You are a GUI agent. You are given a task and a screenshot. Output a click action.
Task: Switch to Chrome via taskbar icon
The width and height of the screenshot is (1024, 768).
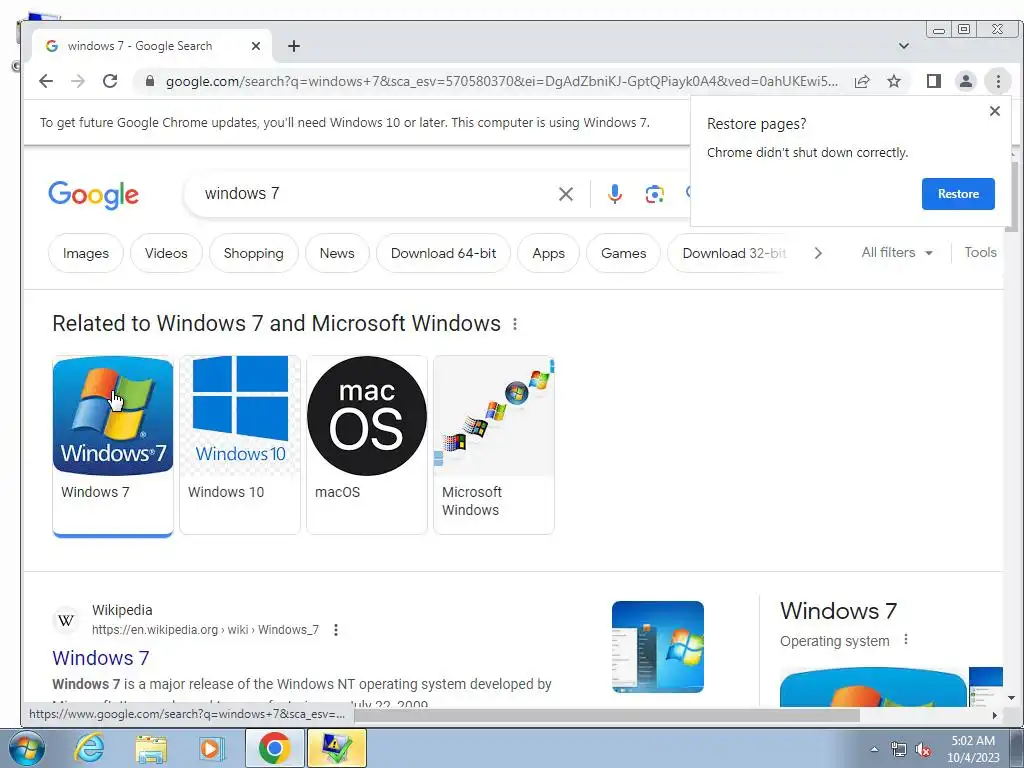click(274, 748)
